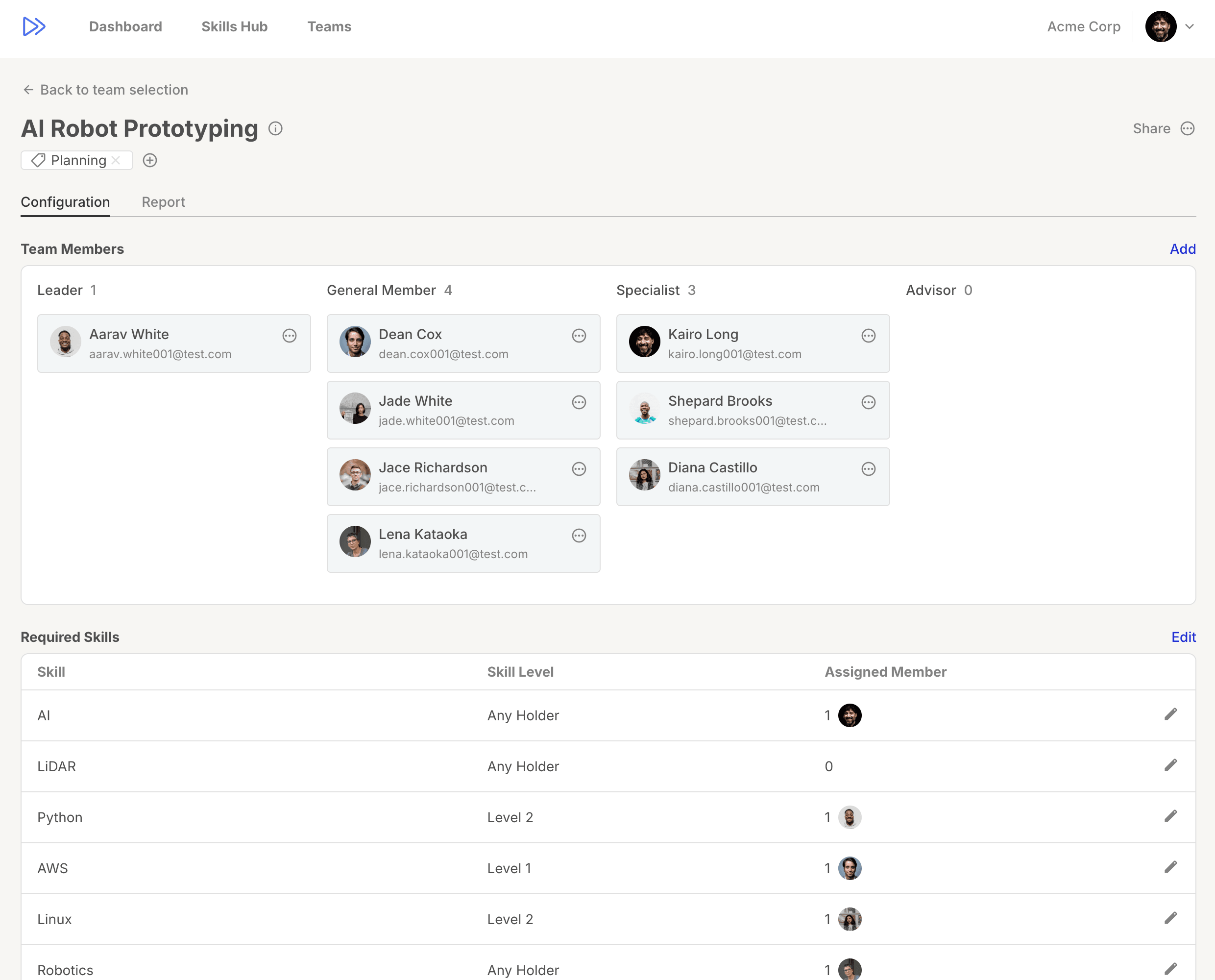Open Diana Castillo's options dropdown
The width and height of the screenshot is (1215, 980).
869,469
